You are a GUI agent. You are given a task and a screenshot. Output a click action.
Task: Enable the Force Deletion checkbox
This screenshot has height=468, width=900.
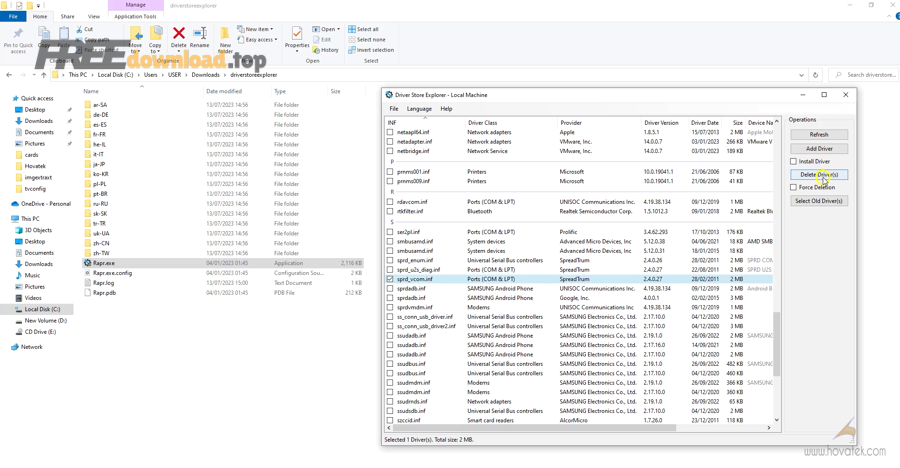pos(793,187)
